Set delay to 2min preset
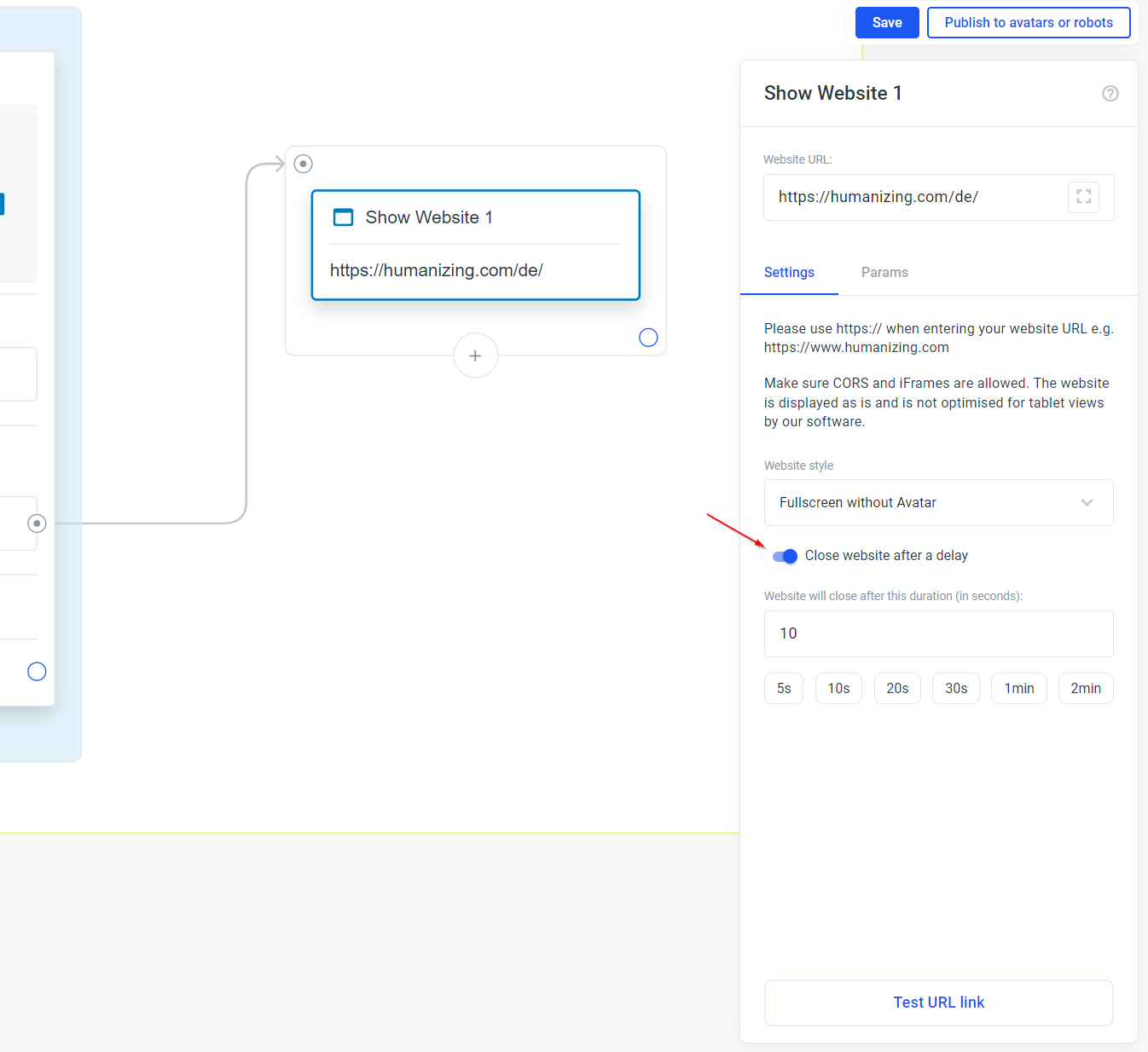The image size is (1148, 1052). 1086,689
